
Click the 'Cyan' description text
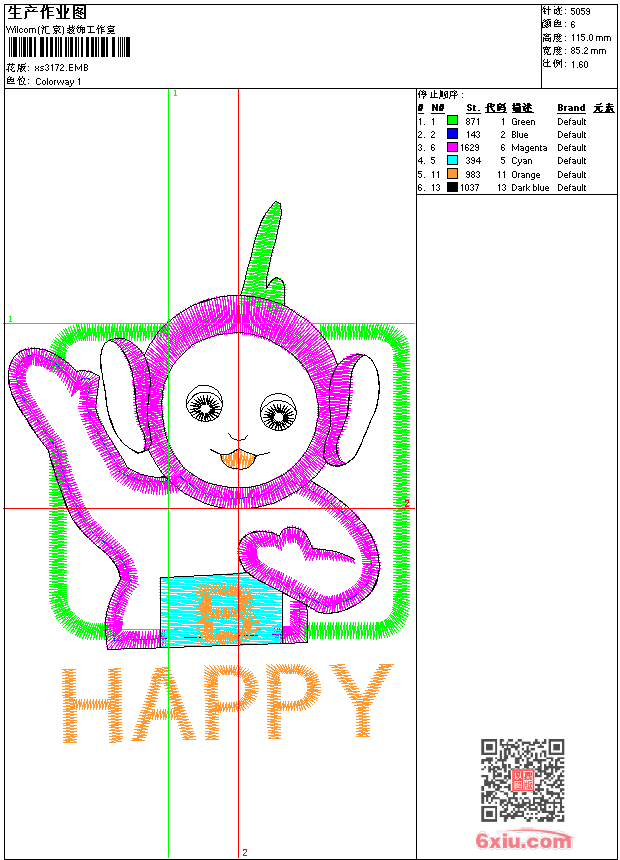[x=521, y=161]
